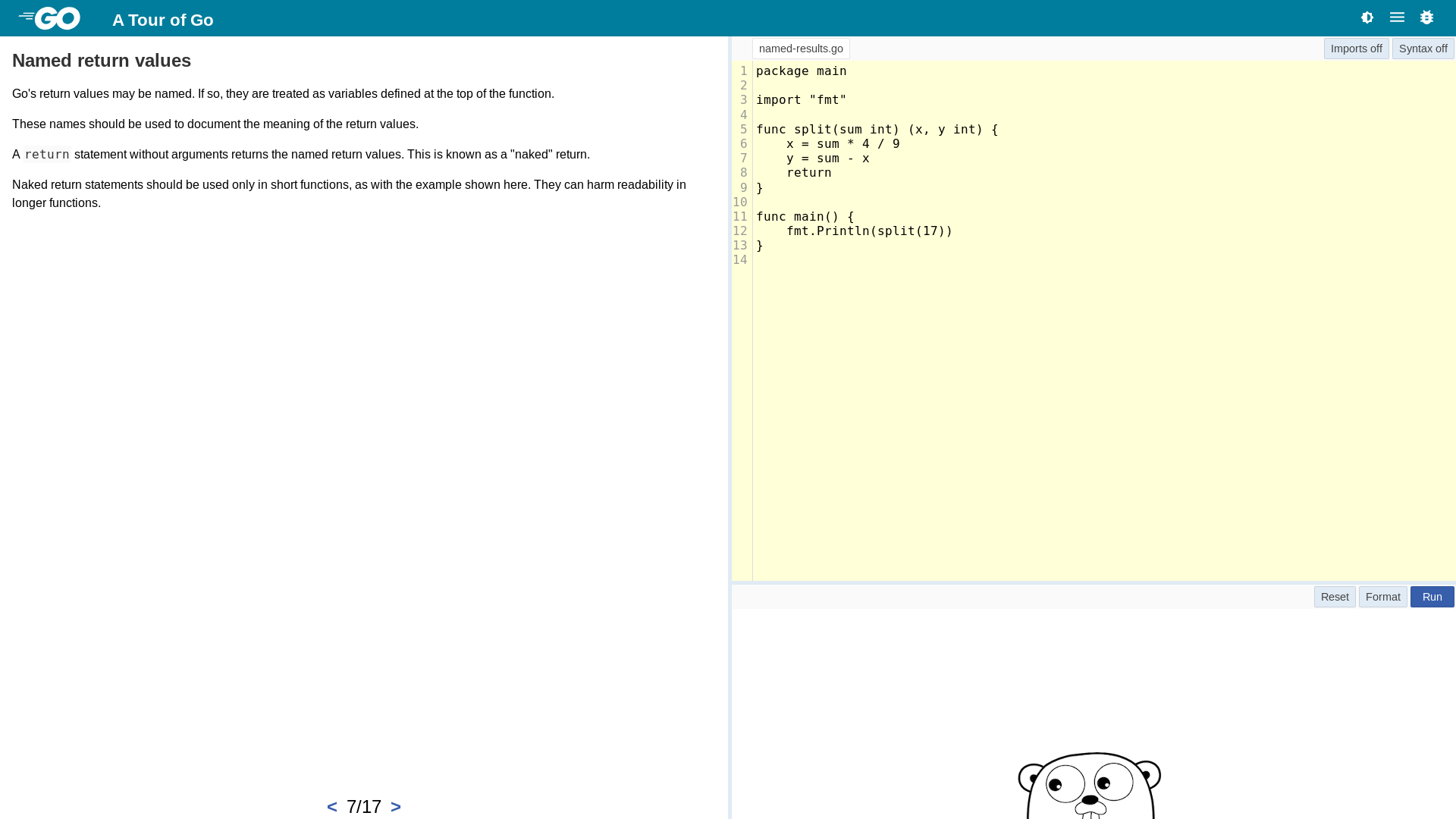Click the Format button
This screenshot has width=1456, height=819.
pos(1382,597)
